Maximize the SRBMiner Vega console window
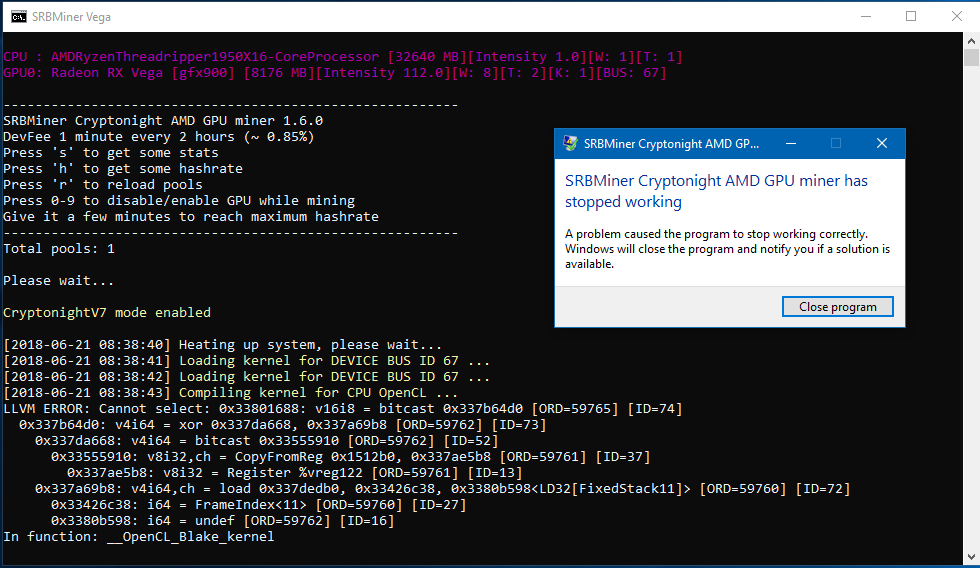Screen dimensions: 980x568 coord(911,16)
